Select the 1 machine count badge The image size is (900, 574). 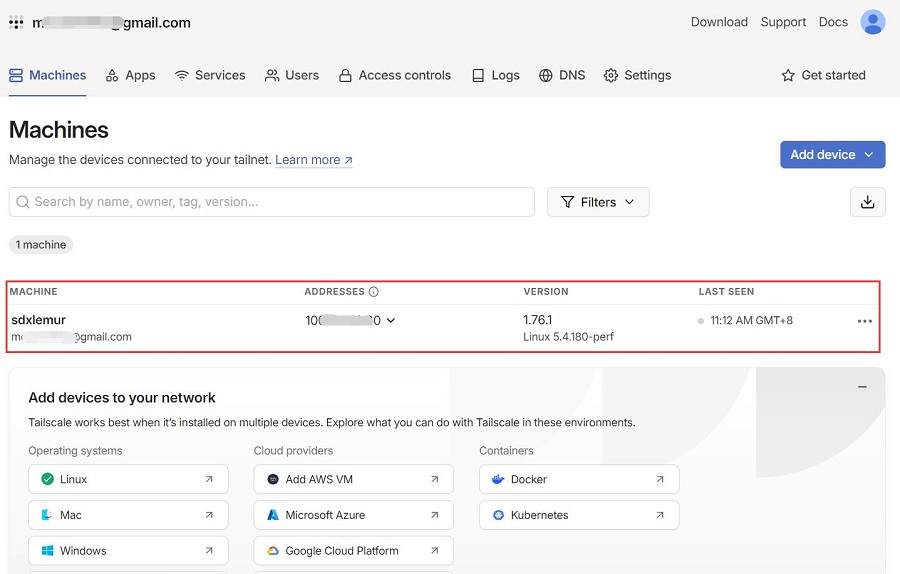tap(41, 245)
